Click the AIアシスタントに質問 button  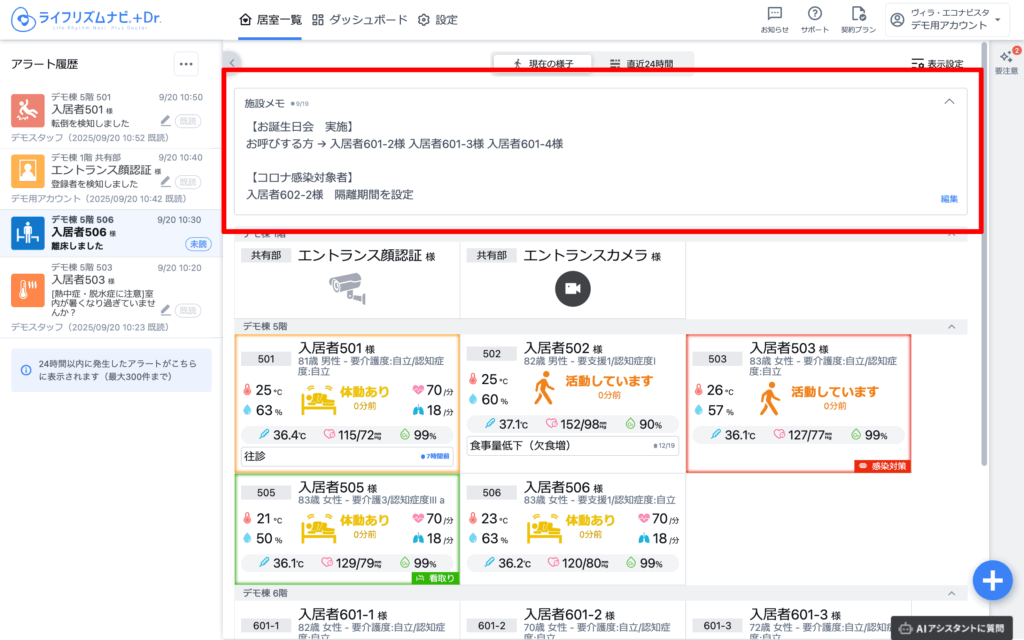click(x=956, y=628)
